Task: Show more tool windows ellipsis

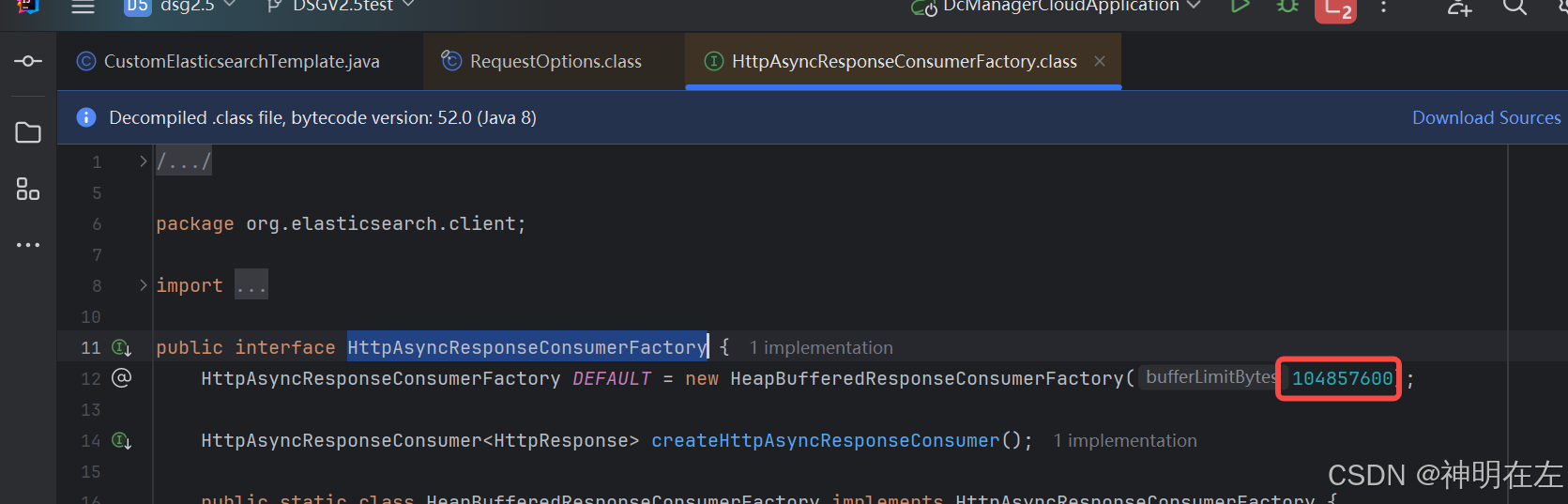Action: point(28,245)
